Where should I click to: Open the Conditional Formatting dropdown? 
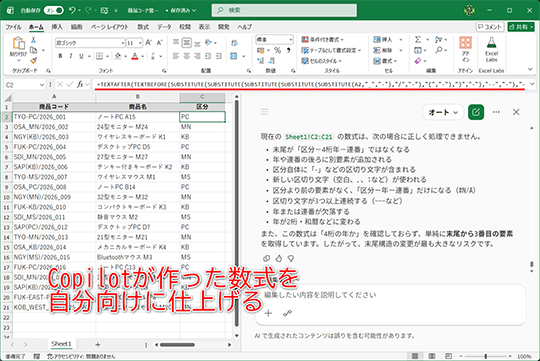tap(322, 40)
